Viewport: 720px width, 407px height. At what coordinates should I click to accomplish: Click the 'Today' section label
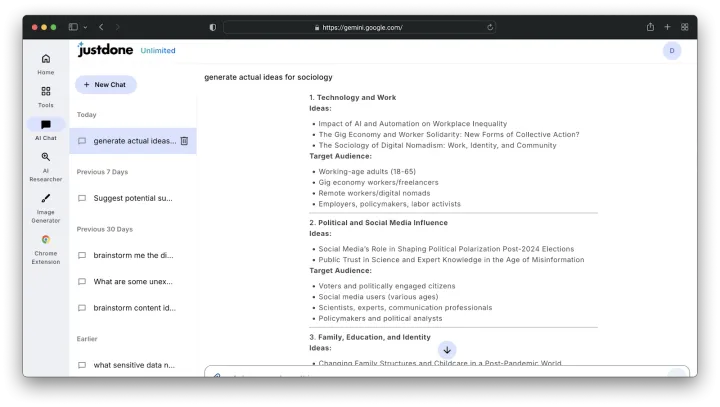86,114
